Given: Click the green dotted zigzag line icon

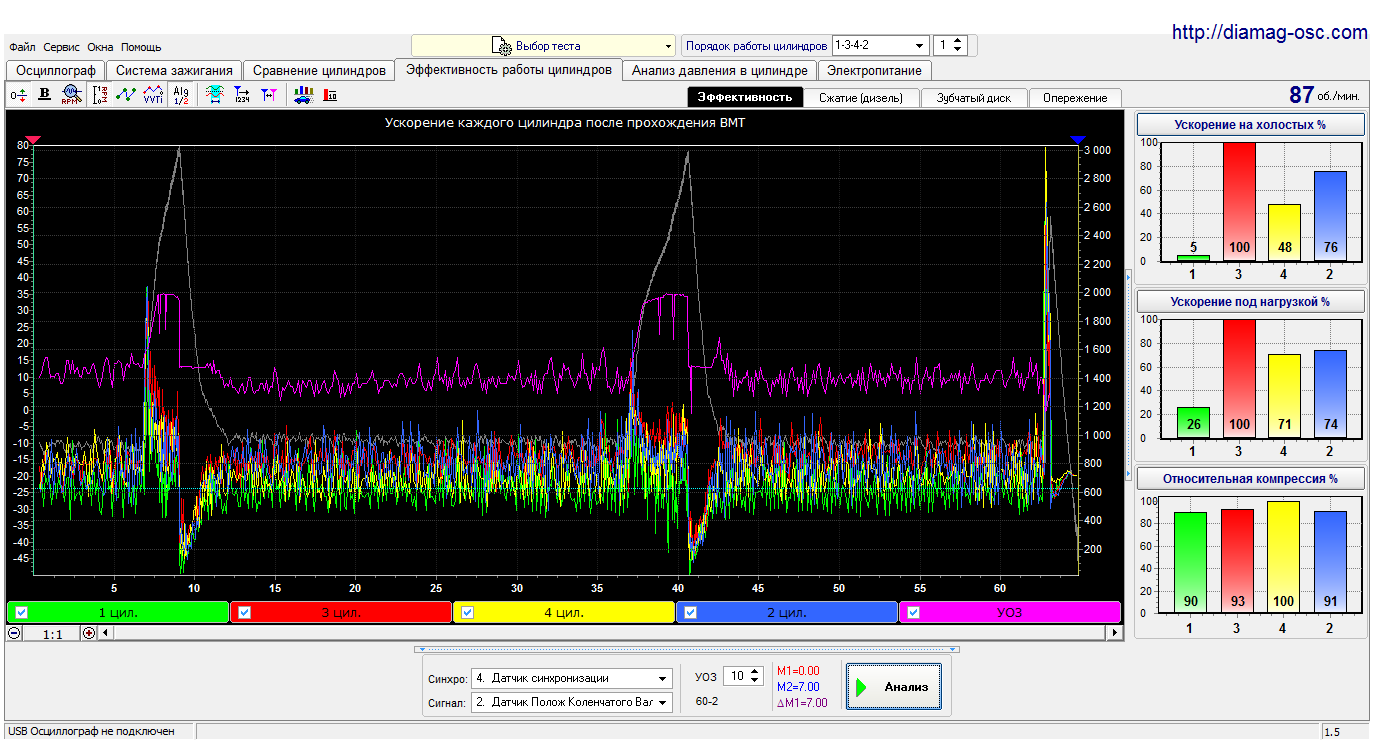Looking at the screenshot, I should [x=126, y=95].
